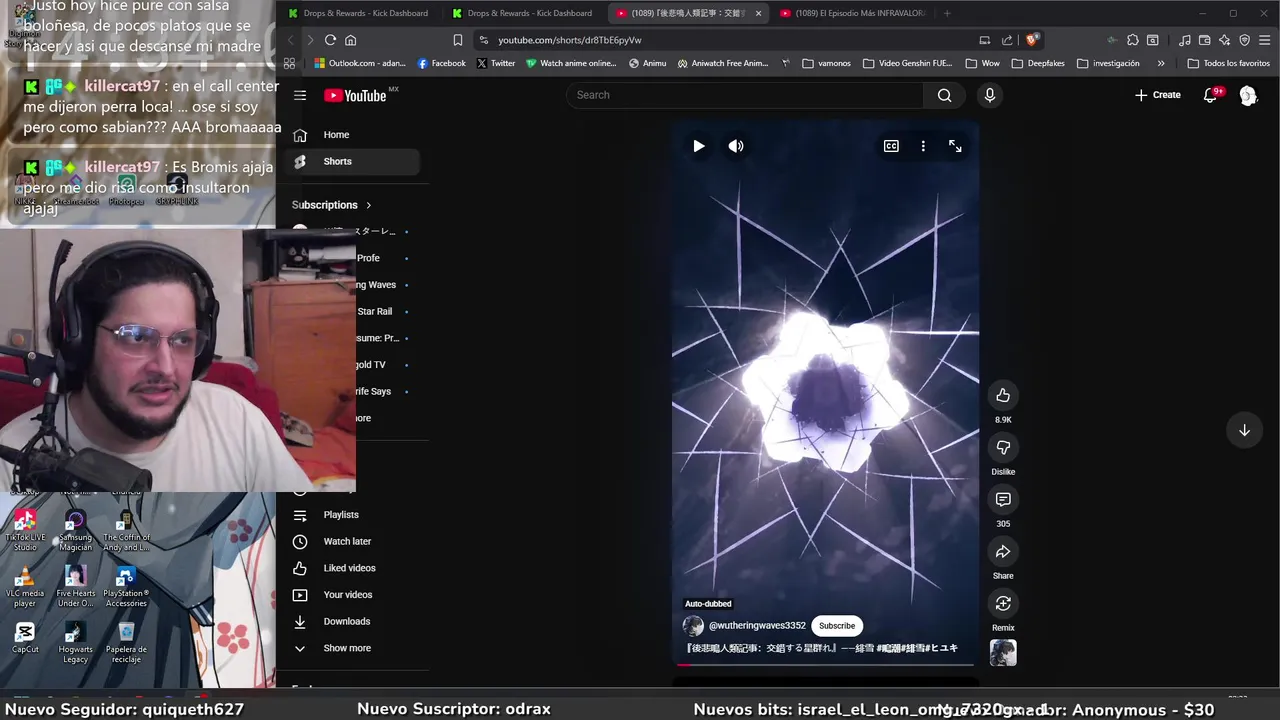Open the Deepfakes bookmarks folder
The width and height of the screenshot is (1280, 720).
coord(1039,63)
